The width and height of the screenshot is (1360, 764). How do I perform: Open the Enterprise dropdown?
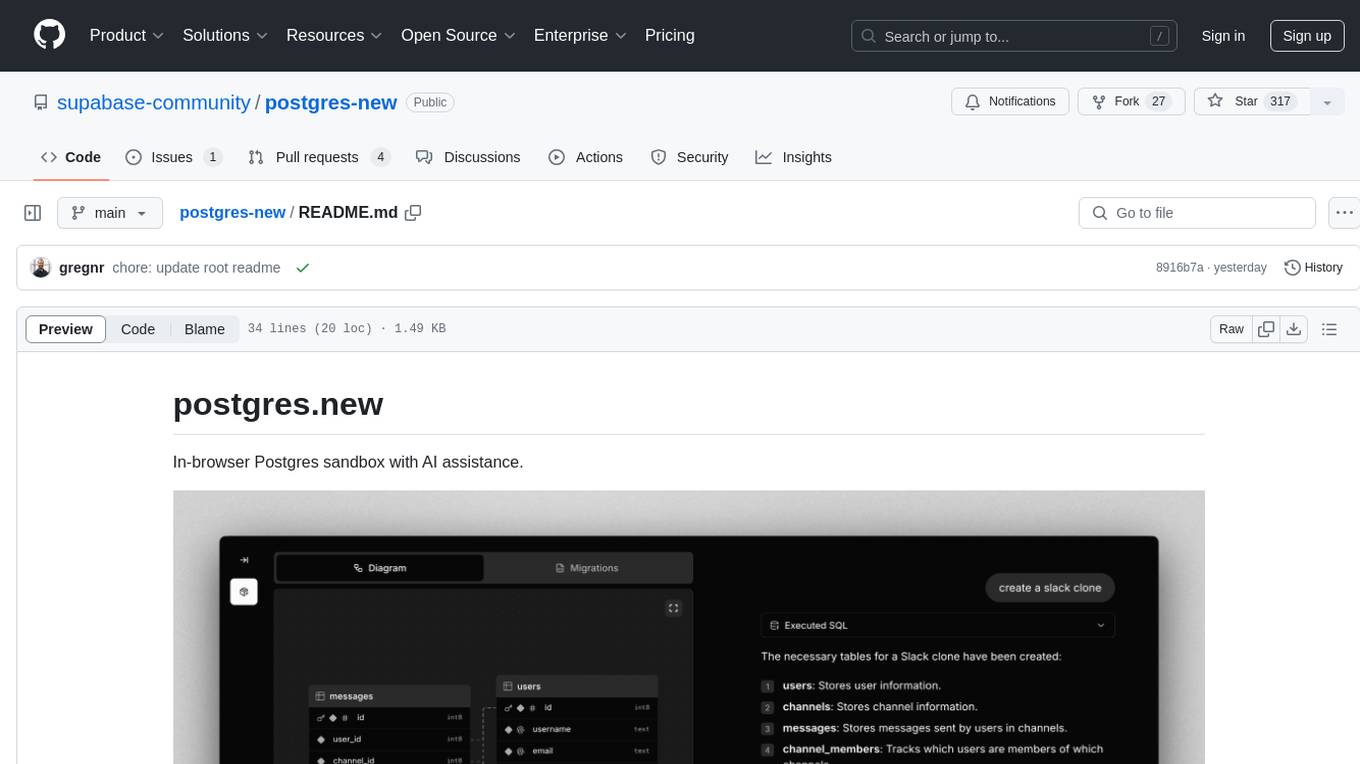581,35
